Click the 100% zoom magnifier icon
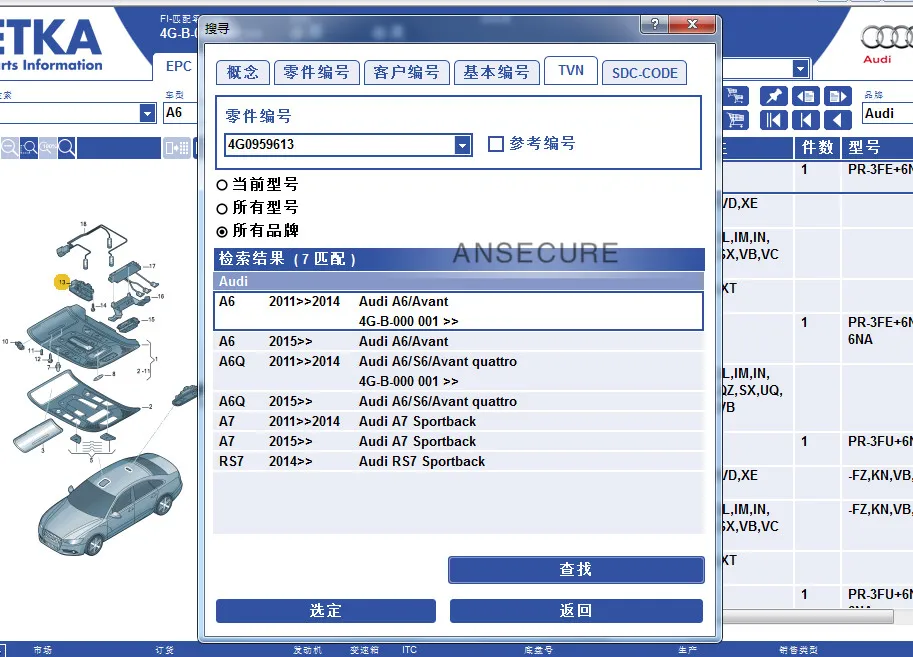This screenshot has width=913, height=657. coord(48,148)
